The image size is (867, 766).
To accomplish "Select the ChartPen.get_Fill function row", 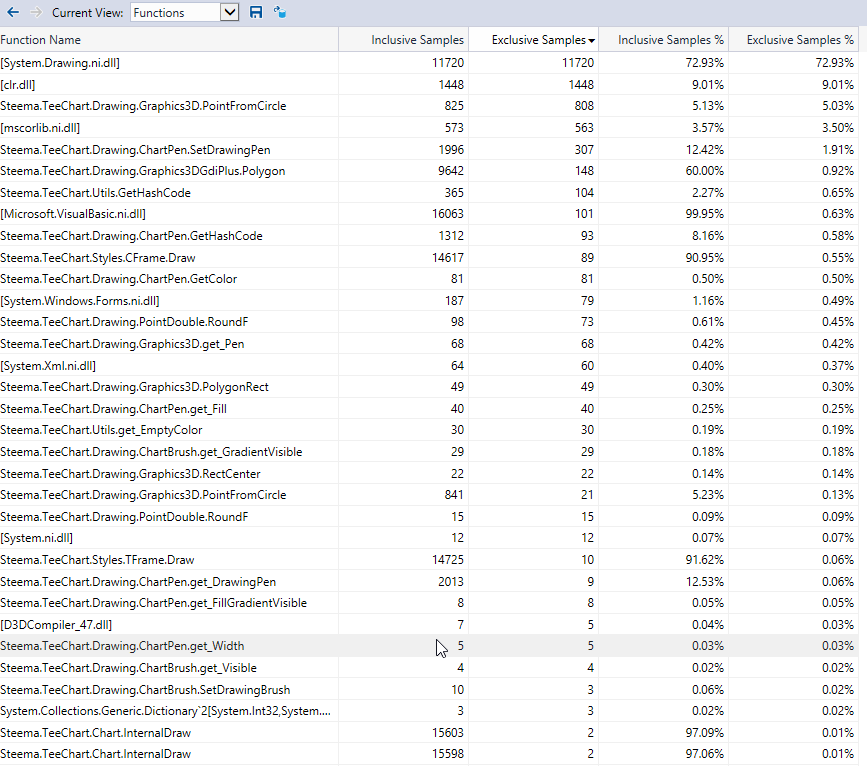I will (x=429, y=409).
